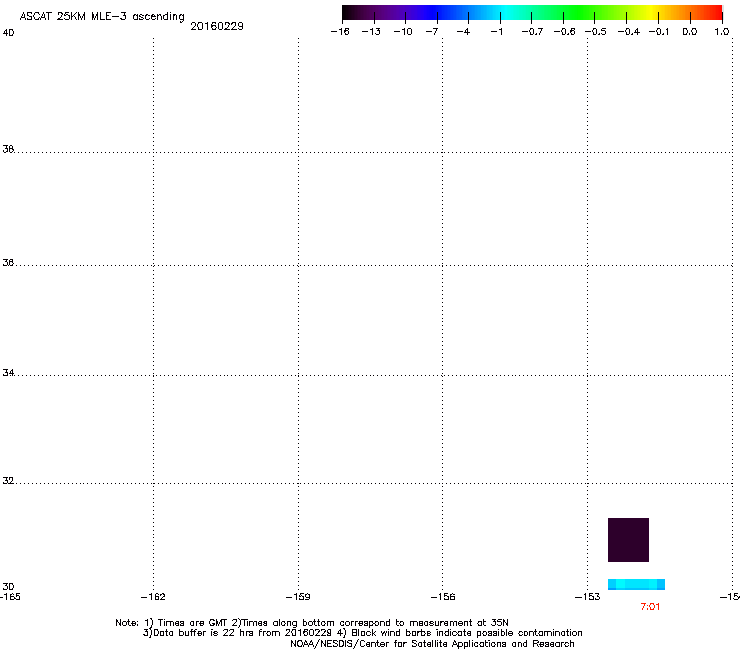Click the -4 color scale label
The width and height of the screenshot is (740, 650).
463,32
